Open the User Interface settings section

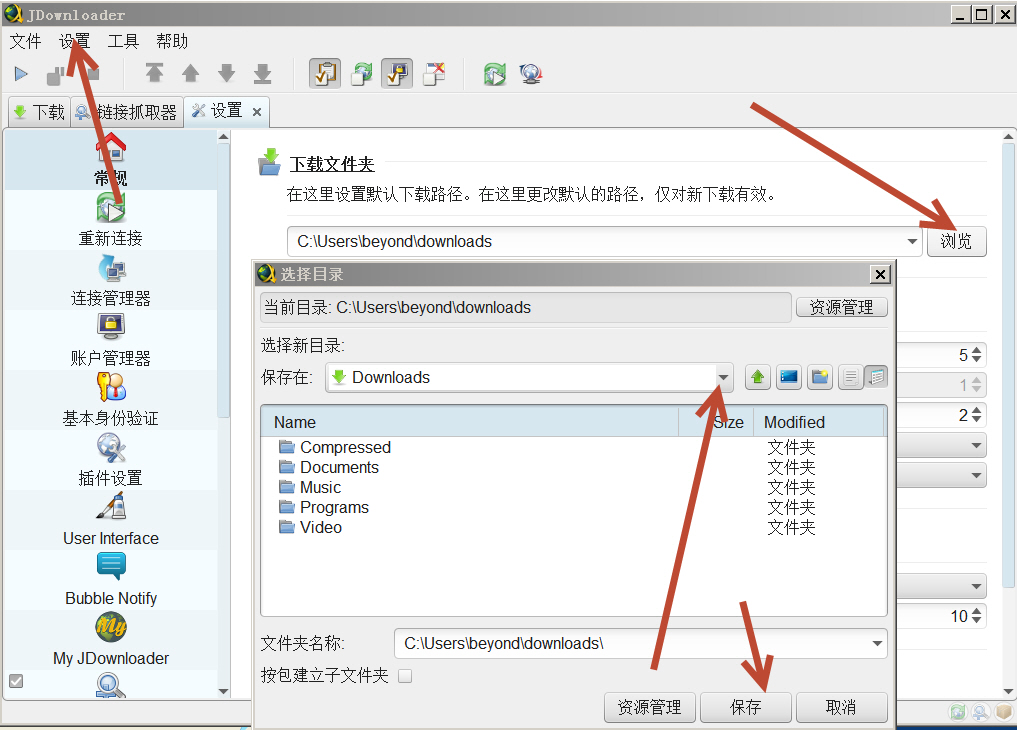[111, 520]
